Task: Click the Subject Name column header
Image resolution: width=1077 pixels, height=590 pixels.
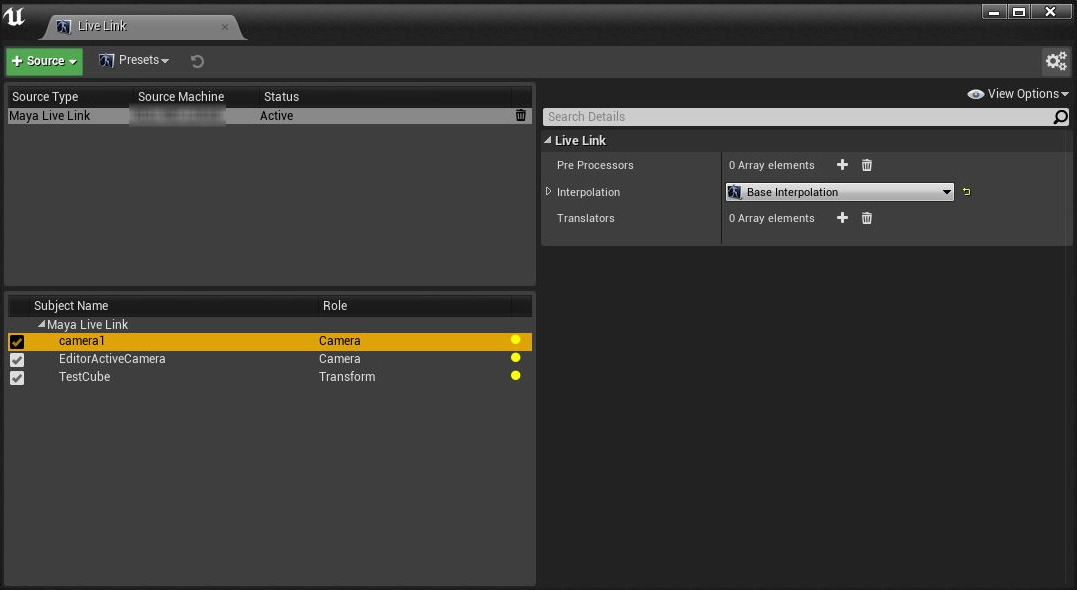Action: (71, 306)
